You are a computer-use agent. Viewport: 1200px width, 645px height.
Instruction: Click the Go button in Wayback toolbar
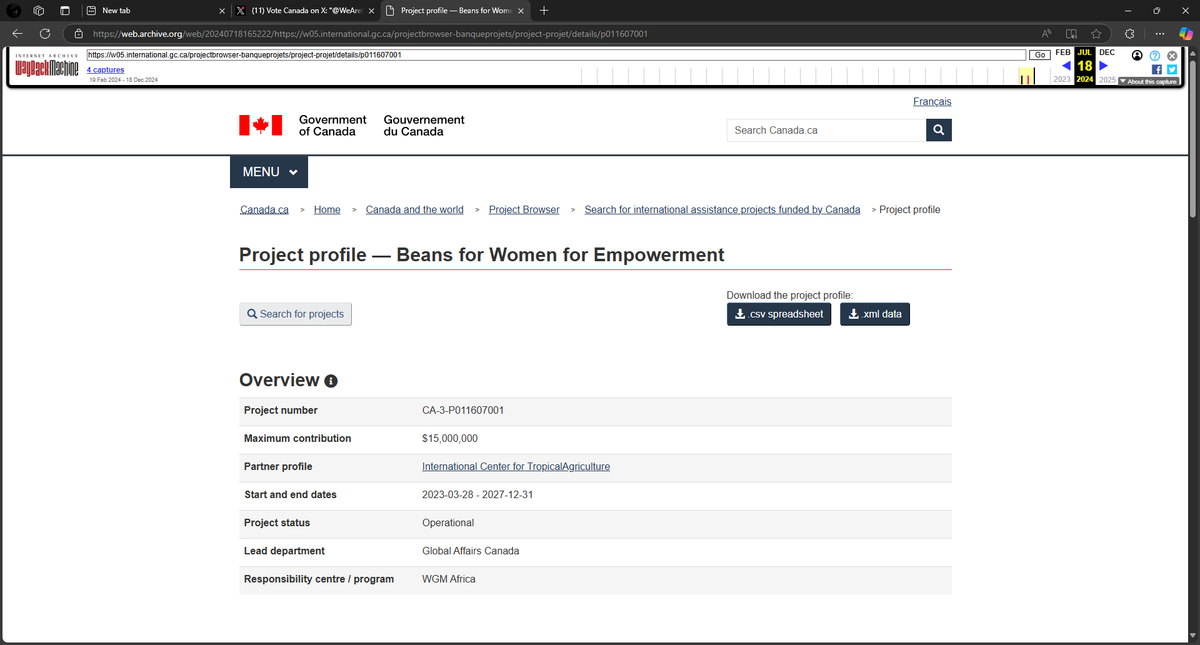(x=1040, y=54)
